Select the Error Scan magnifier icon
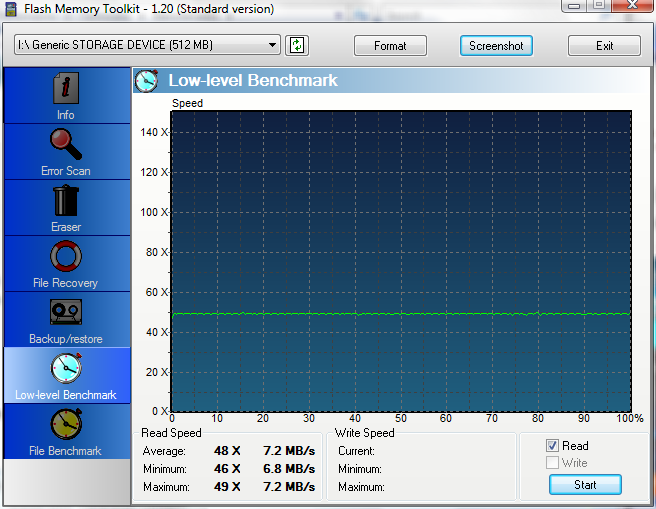Screen dimensions: 656x509 point(65,145)
